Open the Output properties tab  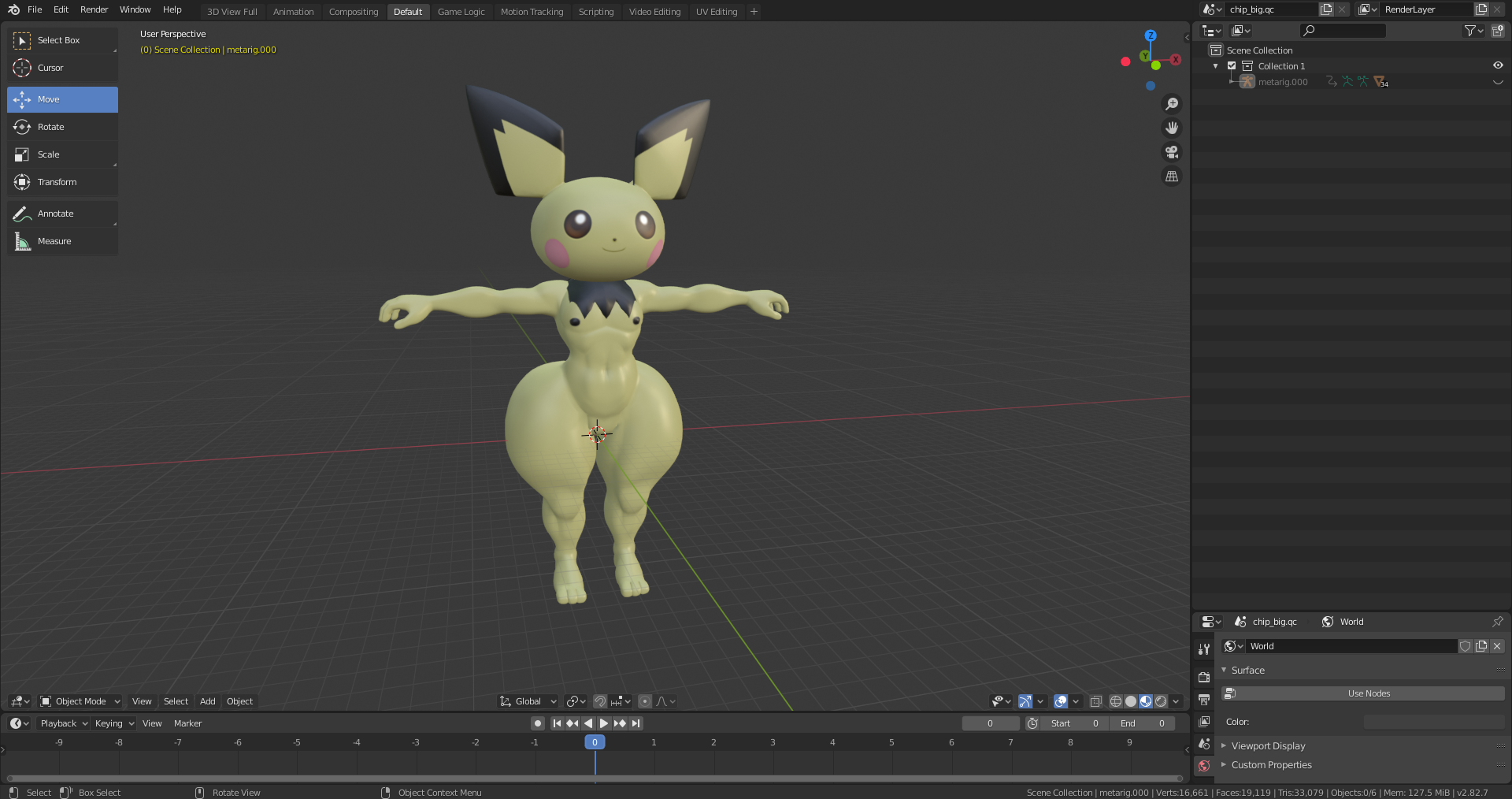1203,699
